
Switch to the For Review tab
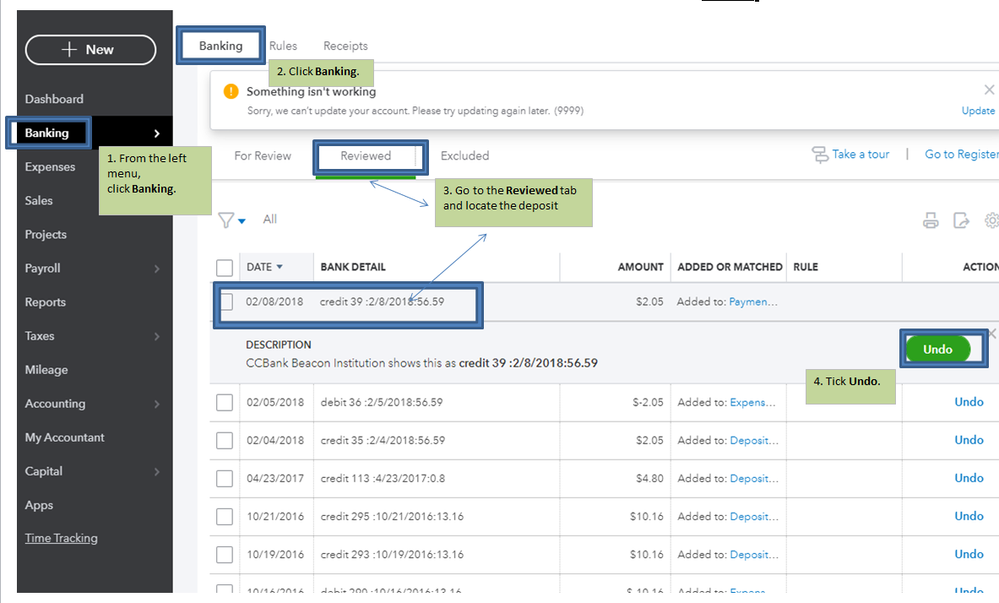262,156
